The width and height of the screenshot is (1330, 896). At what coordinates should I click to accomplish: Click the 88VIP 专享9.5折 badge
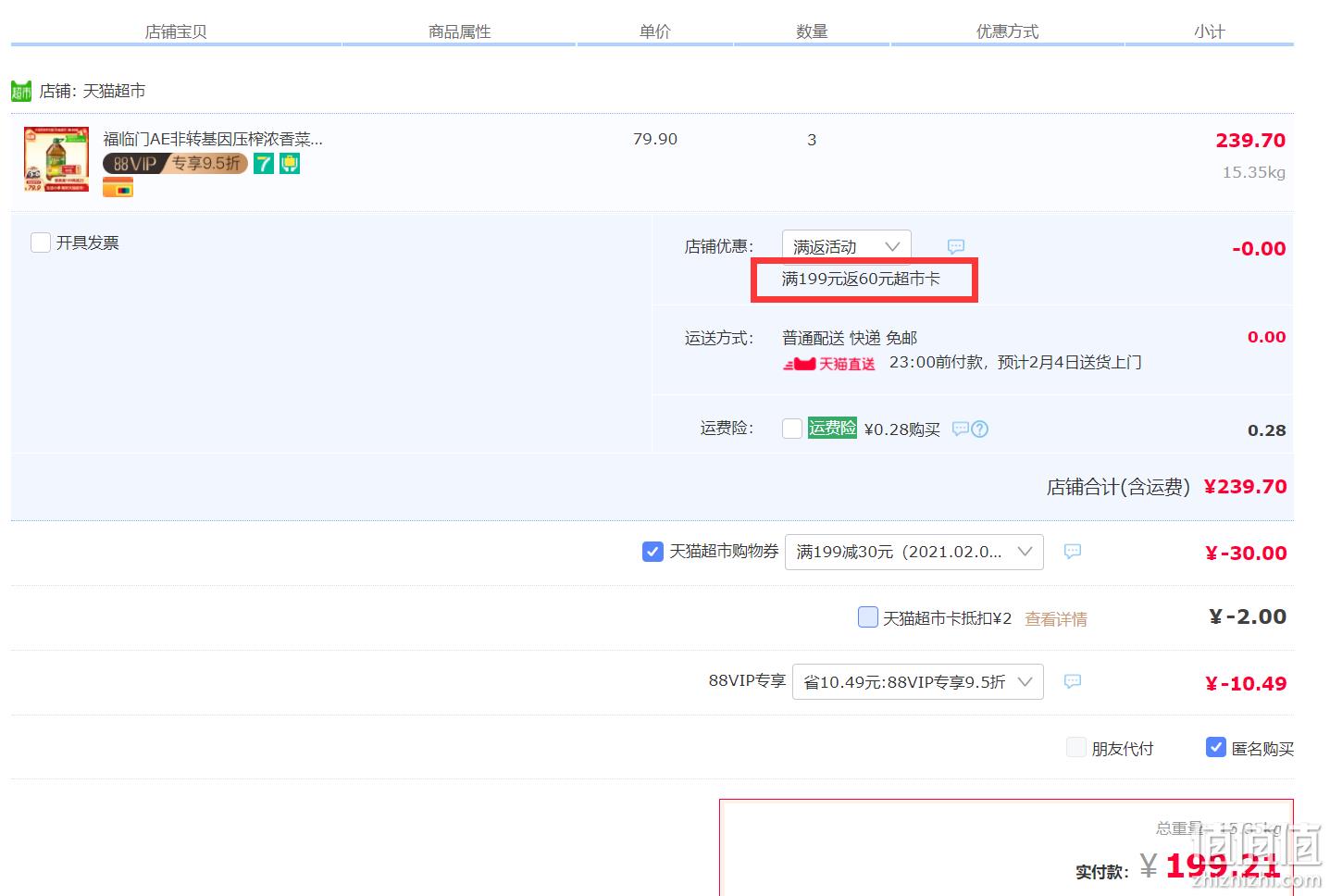pyautogui.click(x=175, y=164)
